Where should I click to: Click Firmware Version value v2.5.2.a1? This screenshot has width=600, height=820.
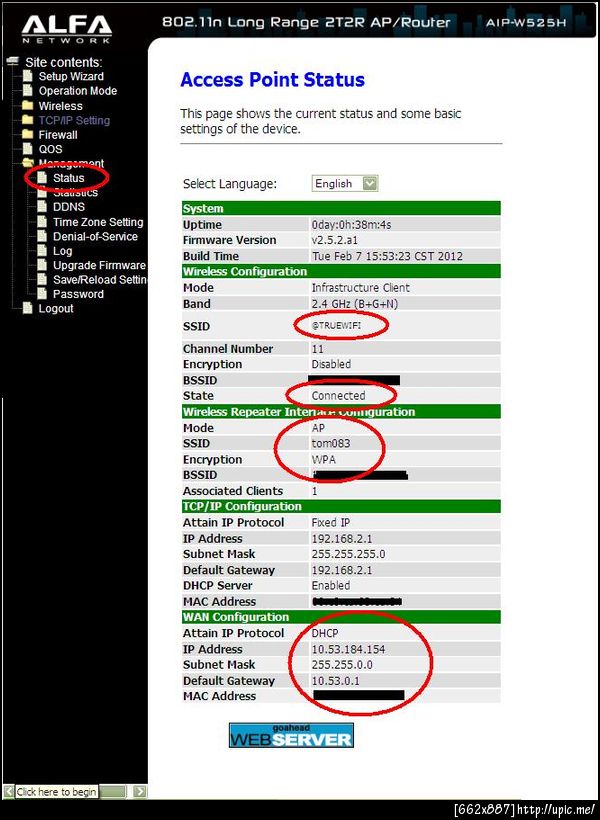point(335,241)
